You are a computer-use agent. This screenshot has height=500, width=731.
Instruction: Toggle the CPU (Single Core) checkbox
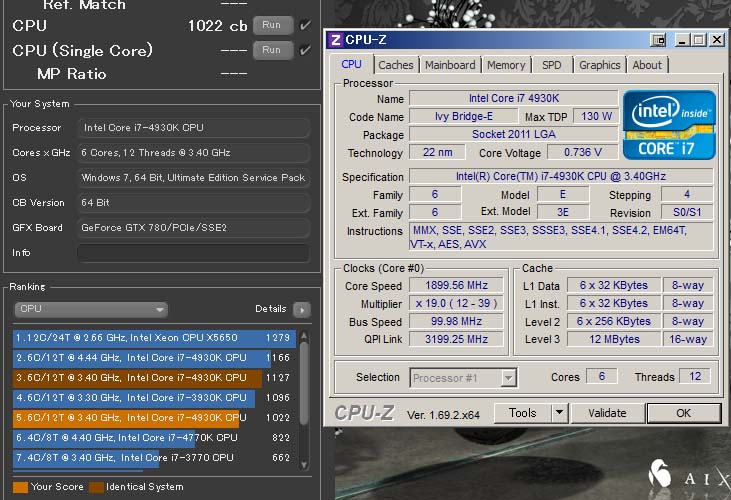coord(305,50)
